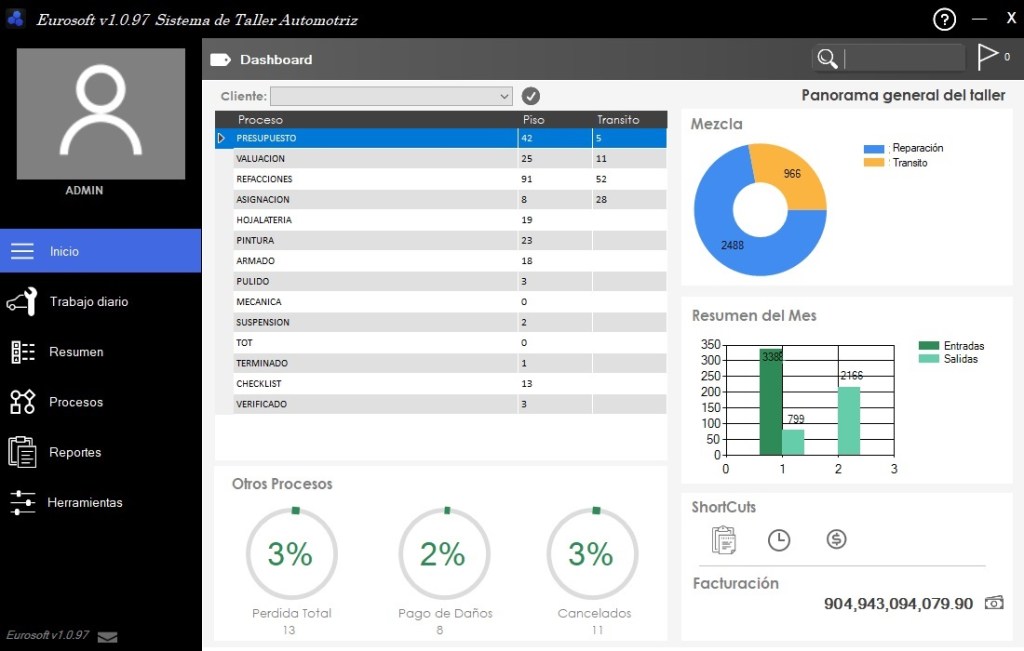Image resolution: width=1024 pixels, height=651 pixels.
Task: Click the magnifying glass search icon
Action: point(827,59)
